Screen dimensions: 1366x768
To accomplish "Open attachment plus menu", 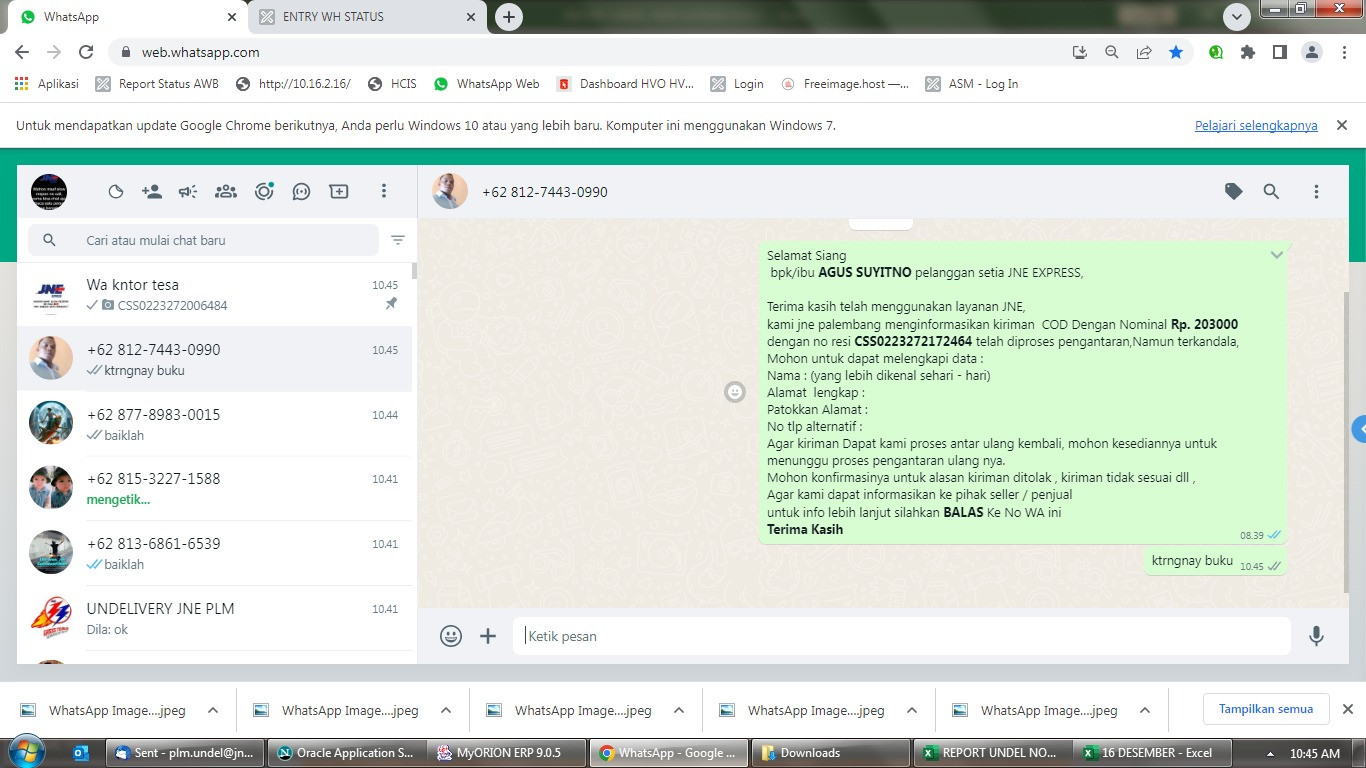I will (488, 636).
